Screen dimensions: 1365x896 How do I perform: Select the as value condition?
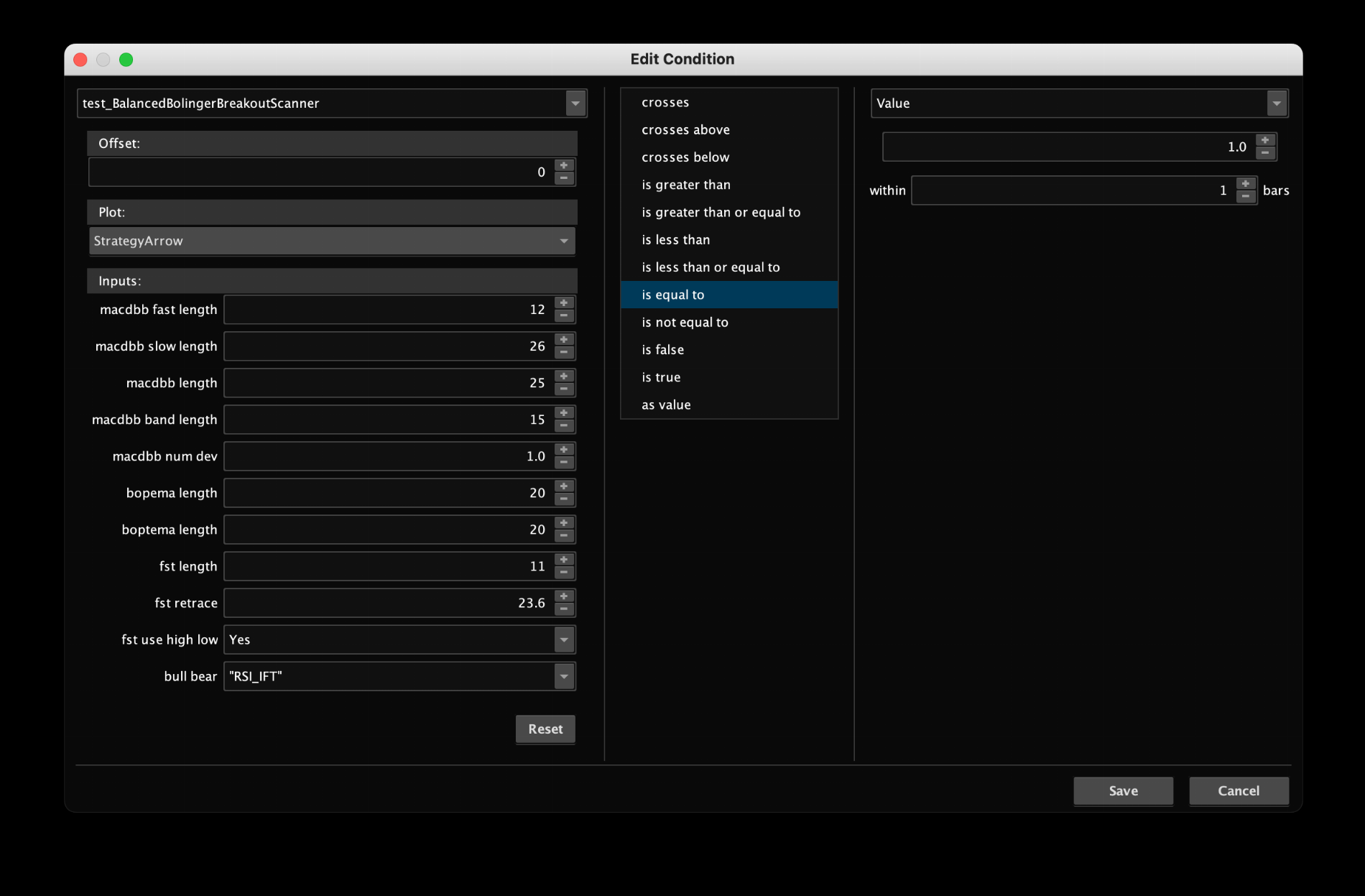pyautogui.click(x=729, y=405)
